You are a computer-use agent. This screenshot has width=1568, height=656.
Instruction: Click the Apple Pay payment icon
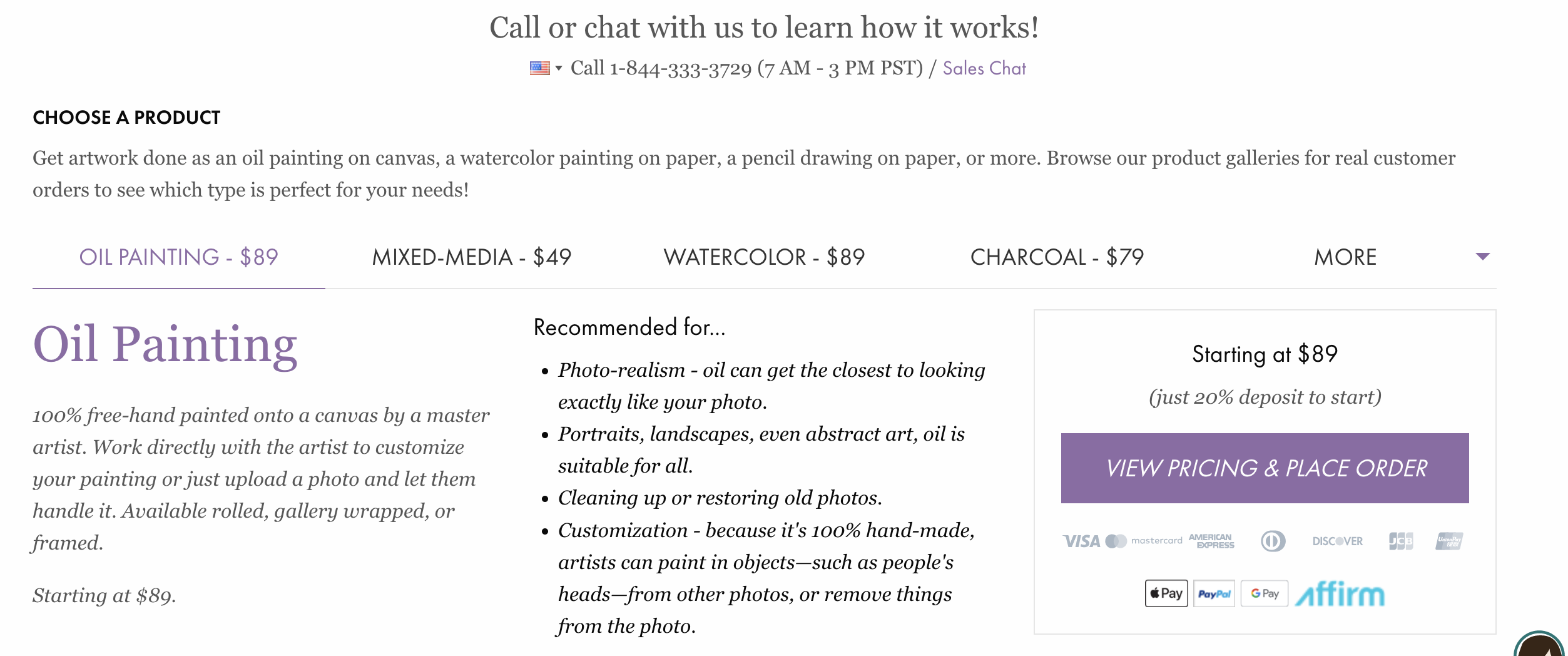[x=1166, y=593]
